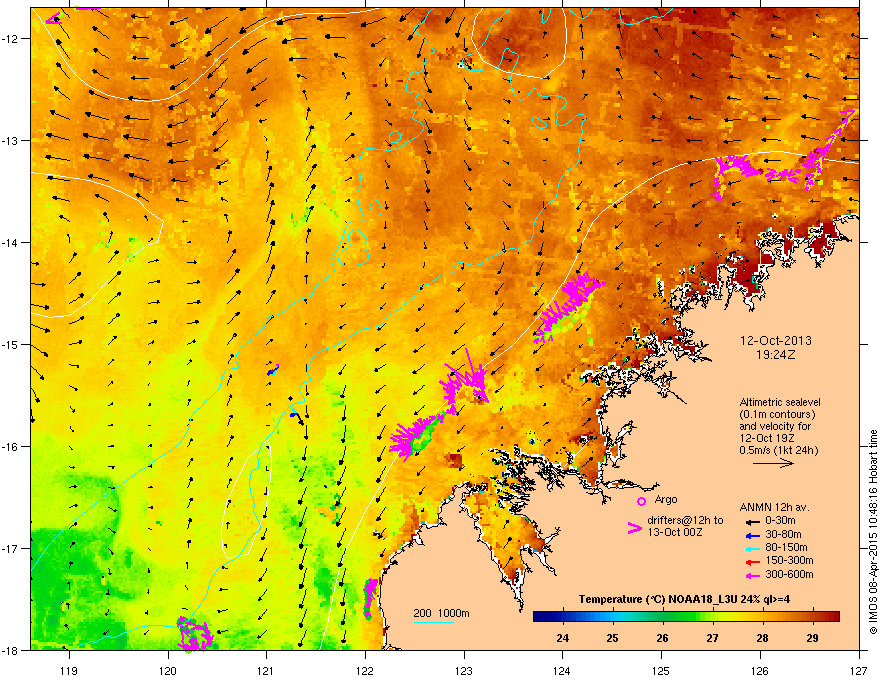The width and height of the screenshot is (880, 680).
Task: Click the blue 30-80m legend arrow
Action: pos(751,535)
